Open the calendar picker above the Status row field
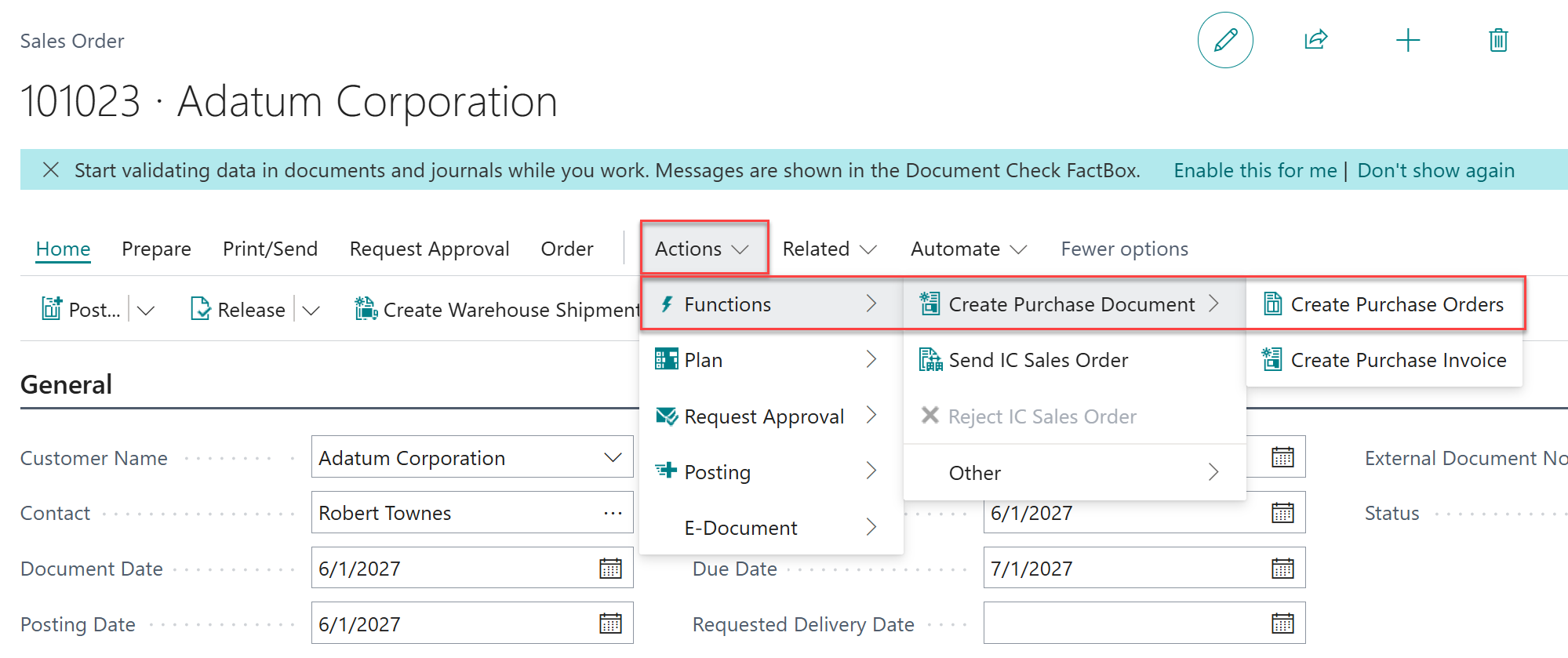Viewport: 1568px width, 658px height. [1282, 456]
